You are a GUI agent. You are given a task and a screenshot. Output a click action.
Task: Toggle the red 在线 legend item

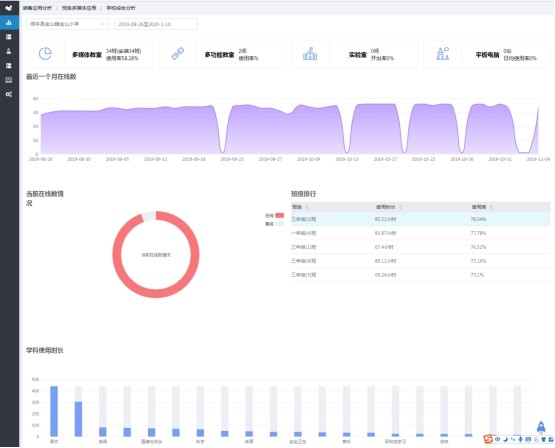(x=274, y=215)
